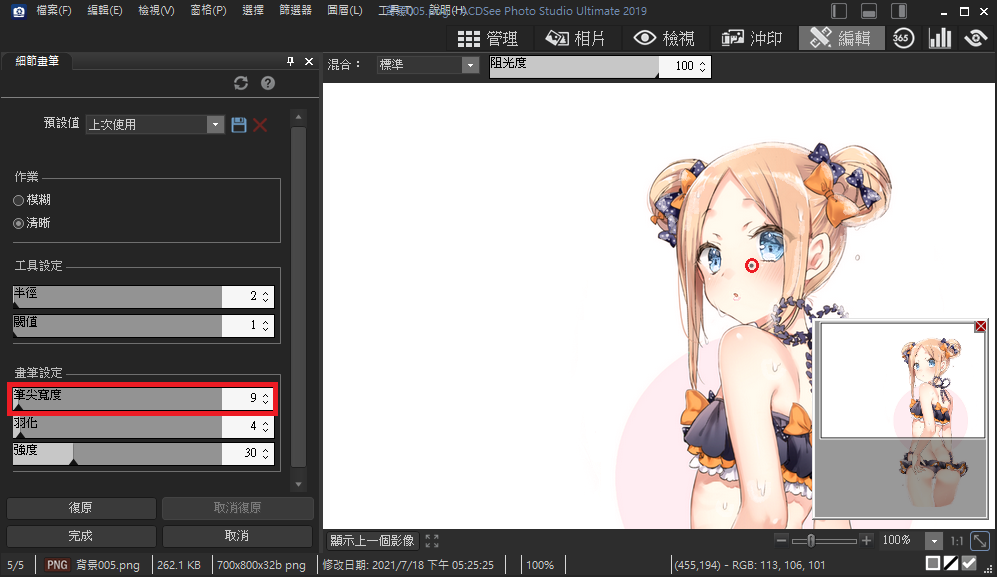Open the 篩選器 menu
997x577 pixels.
pos(296,11)
